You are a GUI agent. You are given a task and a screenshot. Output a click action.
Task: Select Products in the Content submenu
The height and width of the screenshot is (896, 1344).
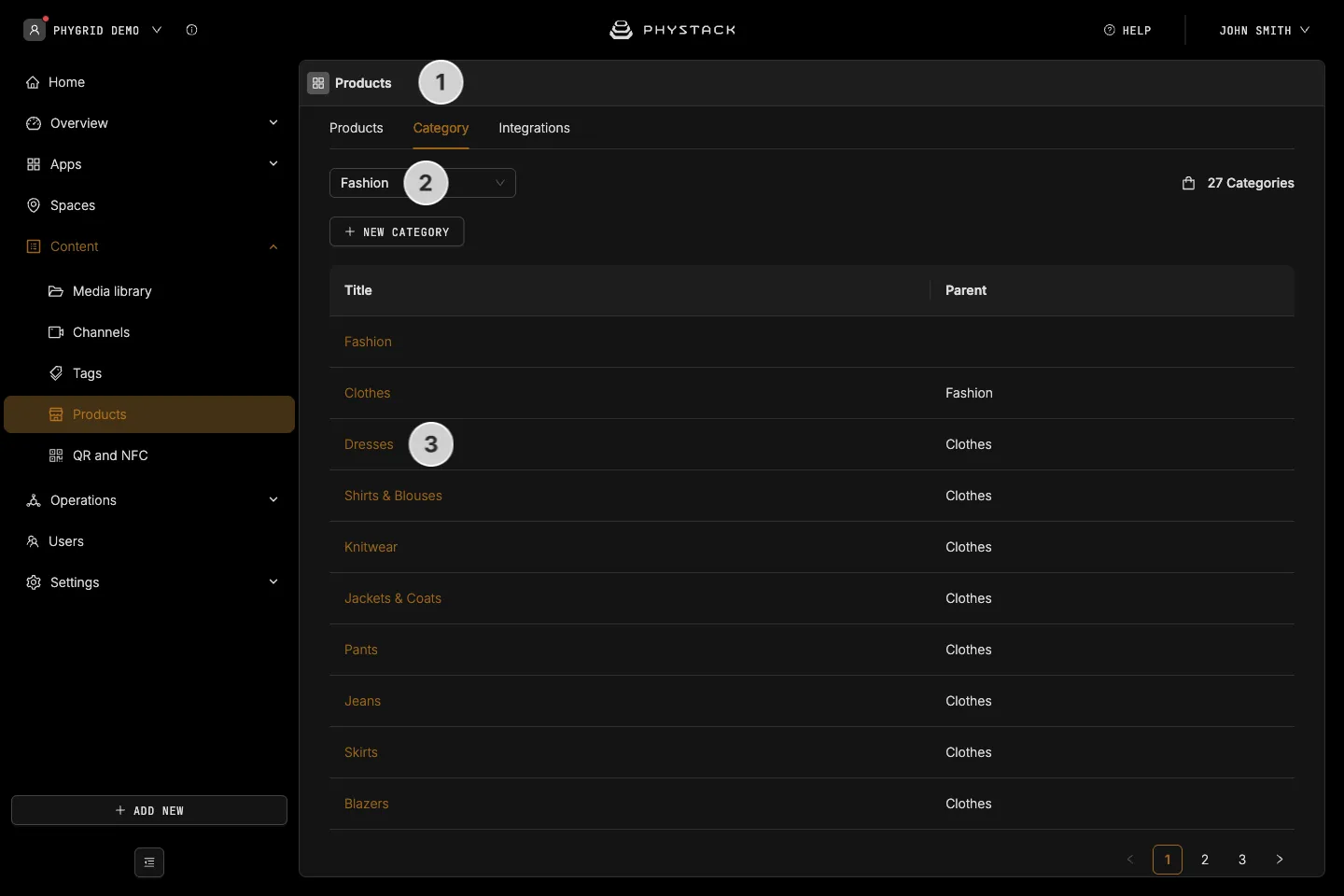tap(149, 414)
